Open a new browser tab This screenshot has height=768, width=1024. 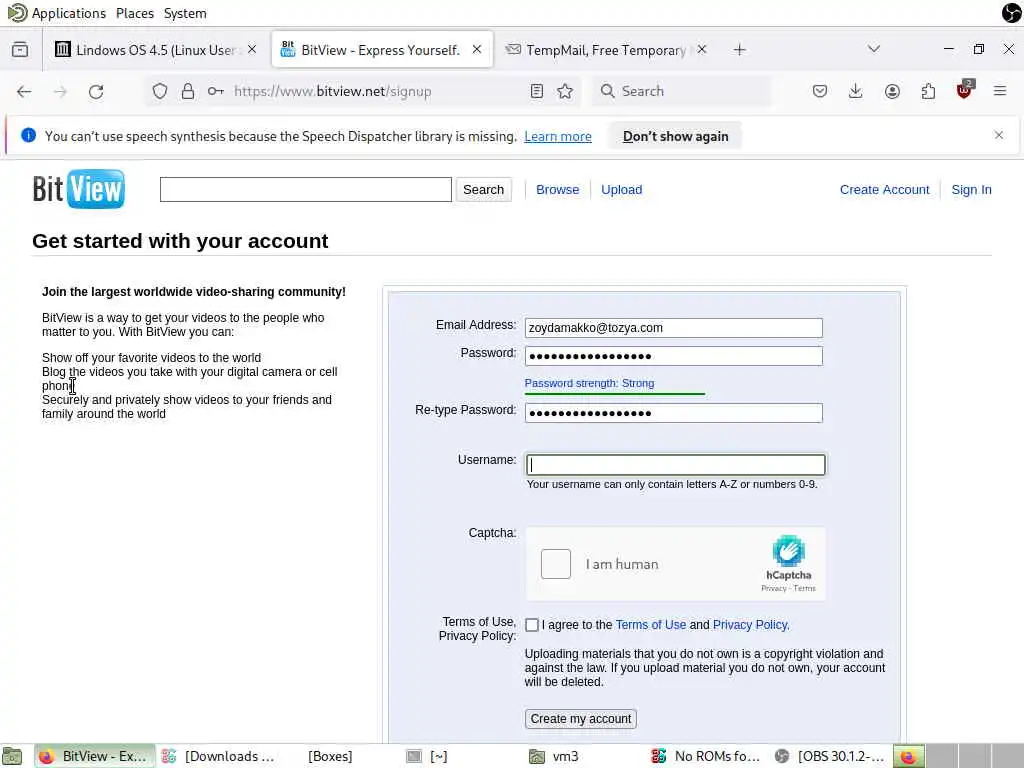pyautogui.click(x=739, y=50)
